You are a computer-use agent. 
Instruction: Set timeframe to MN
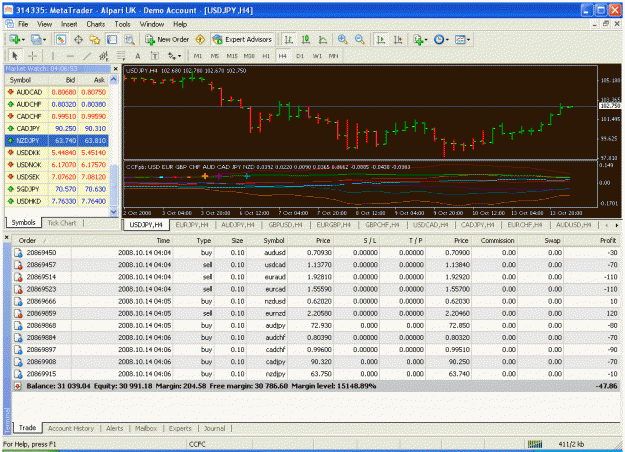click(334, 56)
